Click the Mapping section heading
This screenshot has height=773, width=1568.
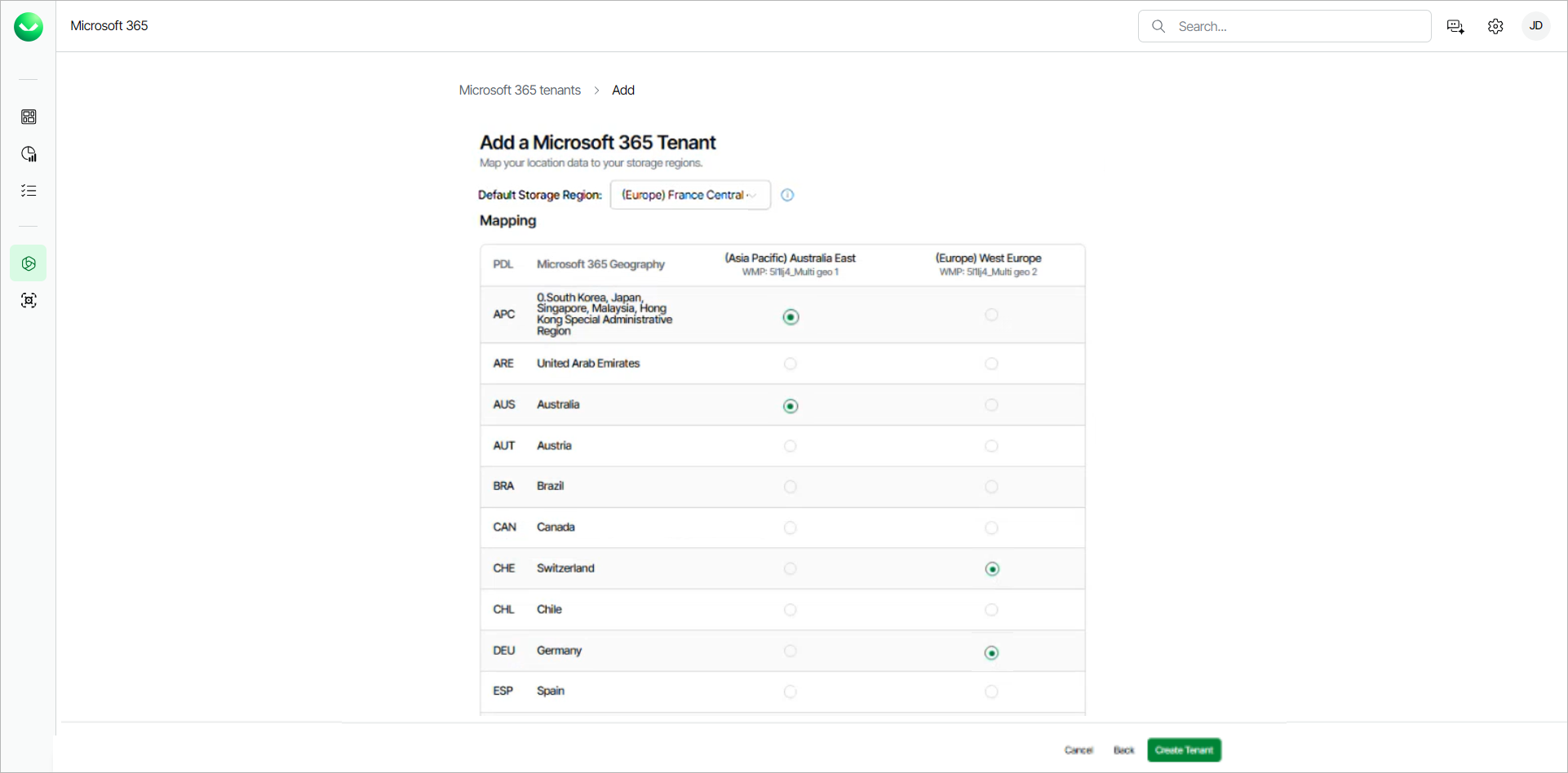click(x=507, y=221)
